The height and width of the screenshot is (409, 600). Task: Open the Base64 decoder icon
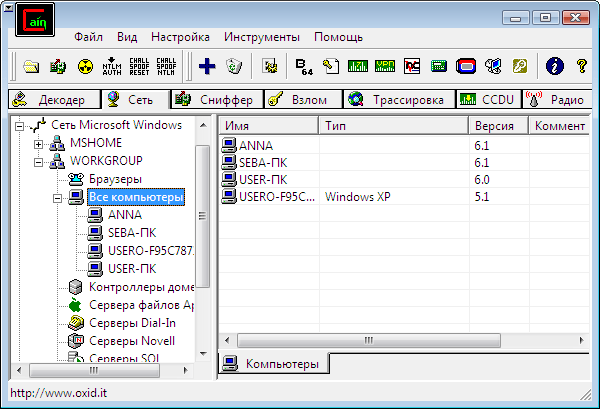pyautogui.click(x=304, y=66)
